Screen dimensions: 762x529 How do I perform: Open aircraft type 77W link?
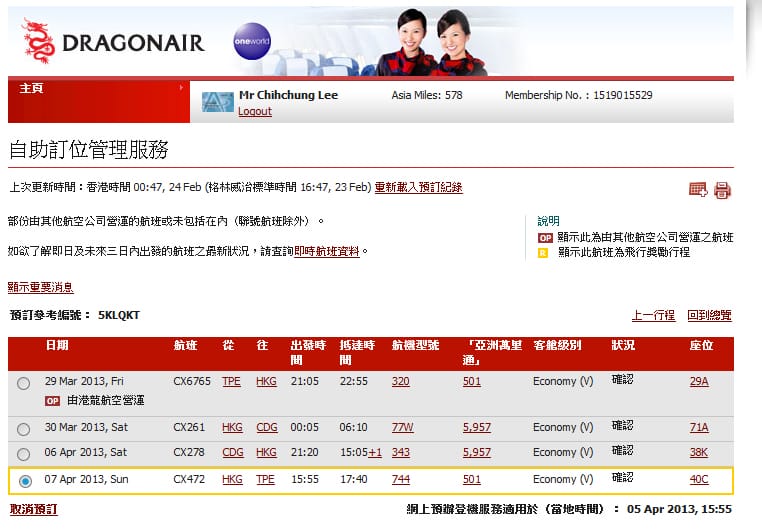pyautogui.click(x=402, y=427)
